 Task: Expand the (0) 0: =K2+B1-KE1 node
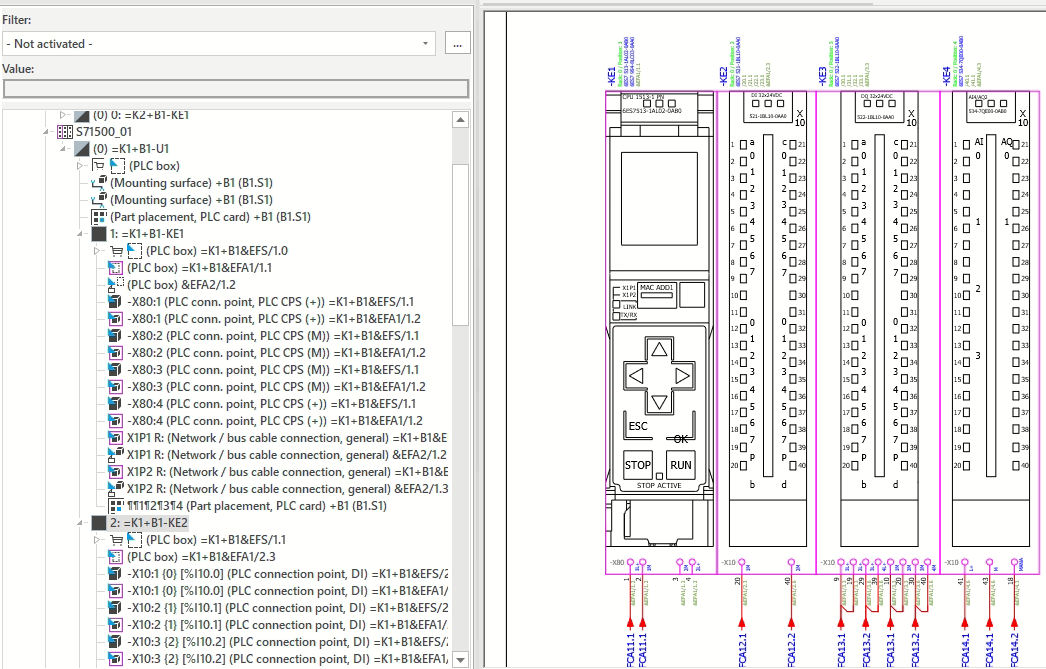63,115
